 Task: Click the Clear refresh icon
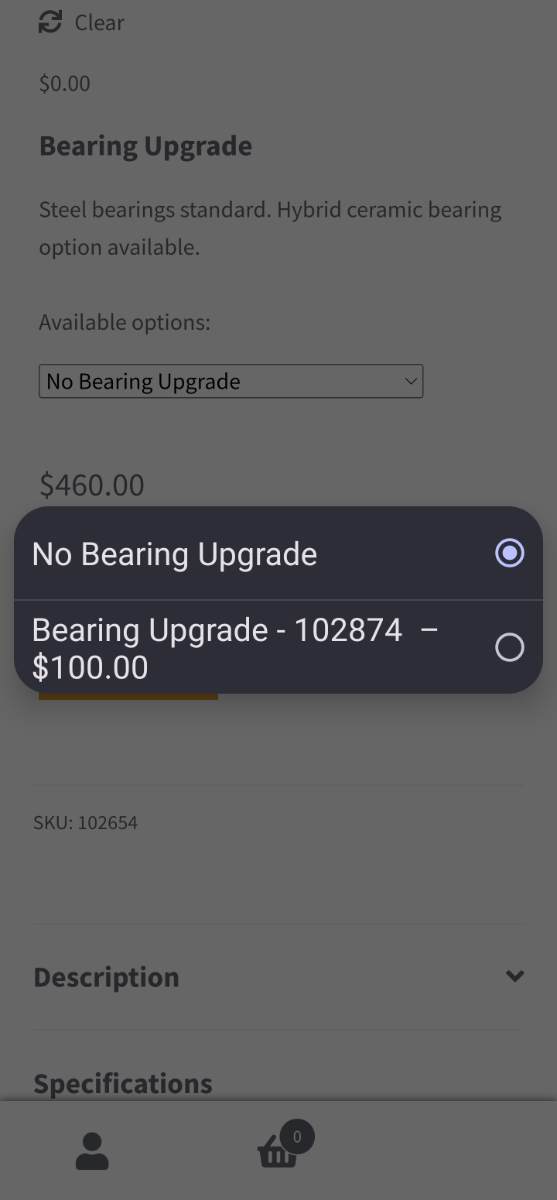click(50, 22)
